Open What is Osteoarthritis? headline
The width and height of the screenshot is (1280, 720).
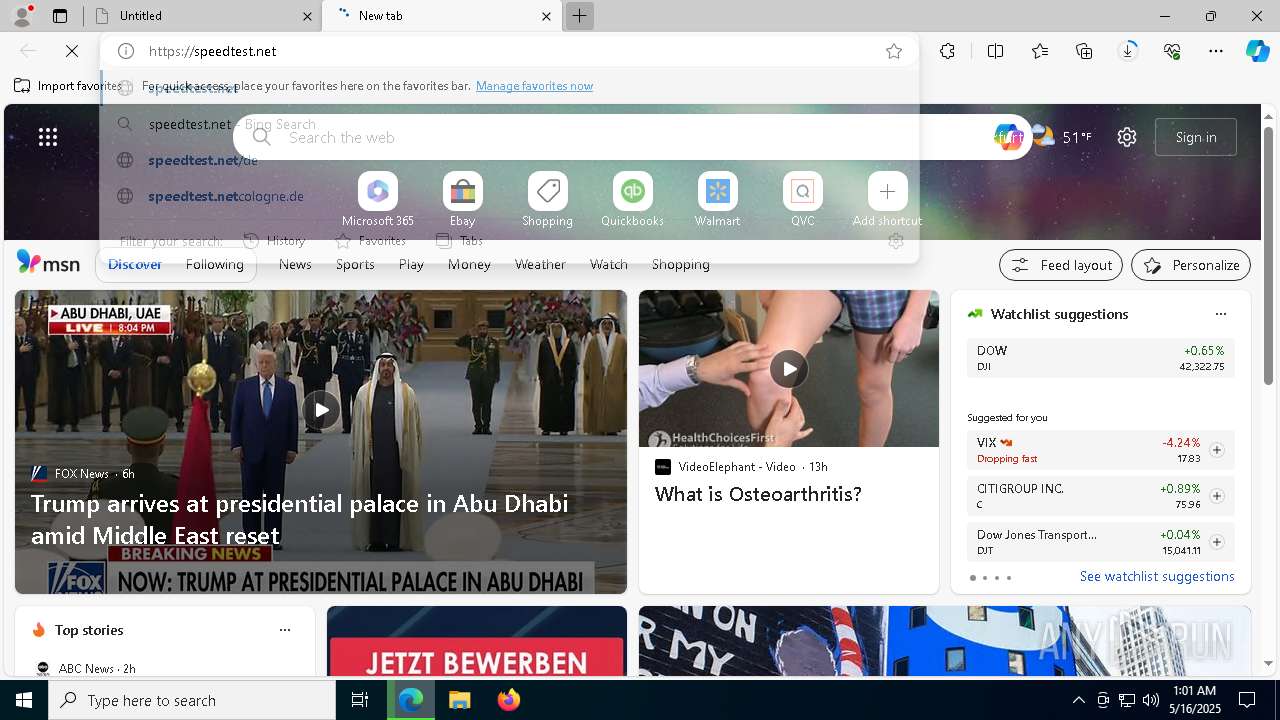click(x=758, y=494)
